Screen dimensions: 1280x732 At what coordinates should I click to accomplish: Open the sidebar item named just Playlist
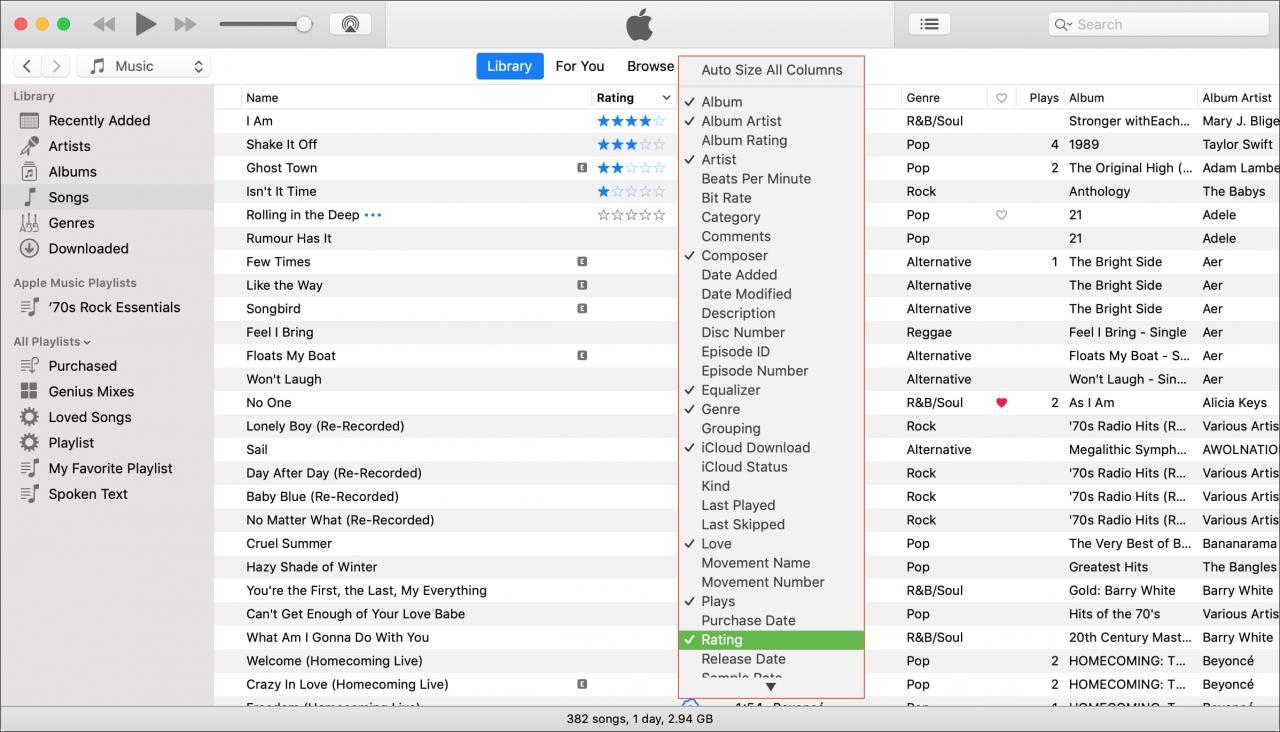(71, 442)
